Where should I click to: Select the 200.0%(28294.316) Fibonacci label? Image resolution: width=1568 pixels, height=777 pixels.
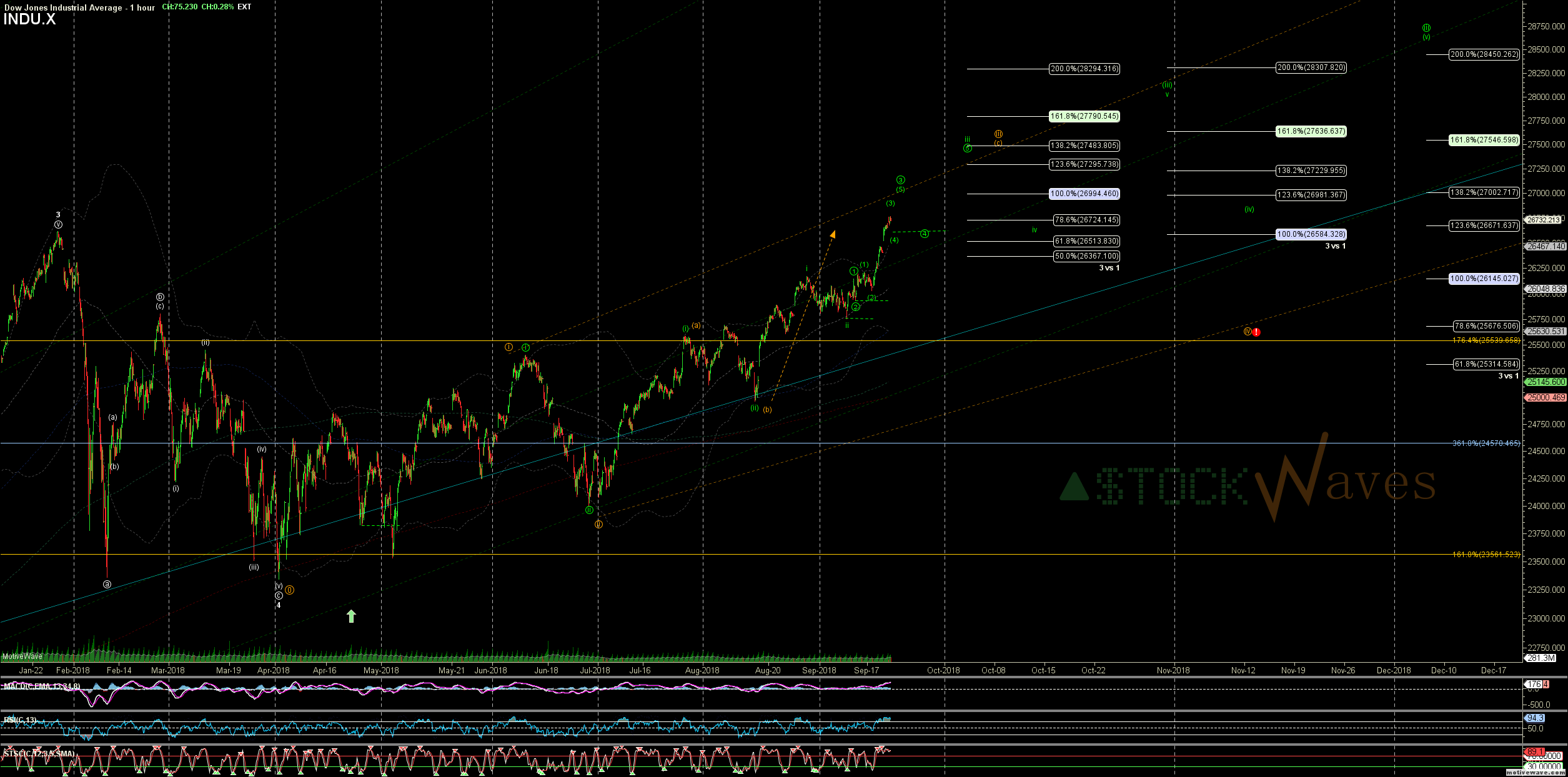click(1084, 69)
